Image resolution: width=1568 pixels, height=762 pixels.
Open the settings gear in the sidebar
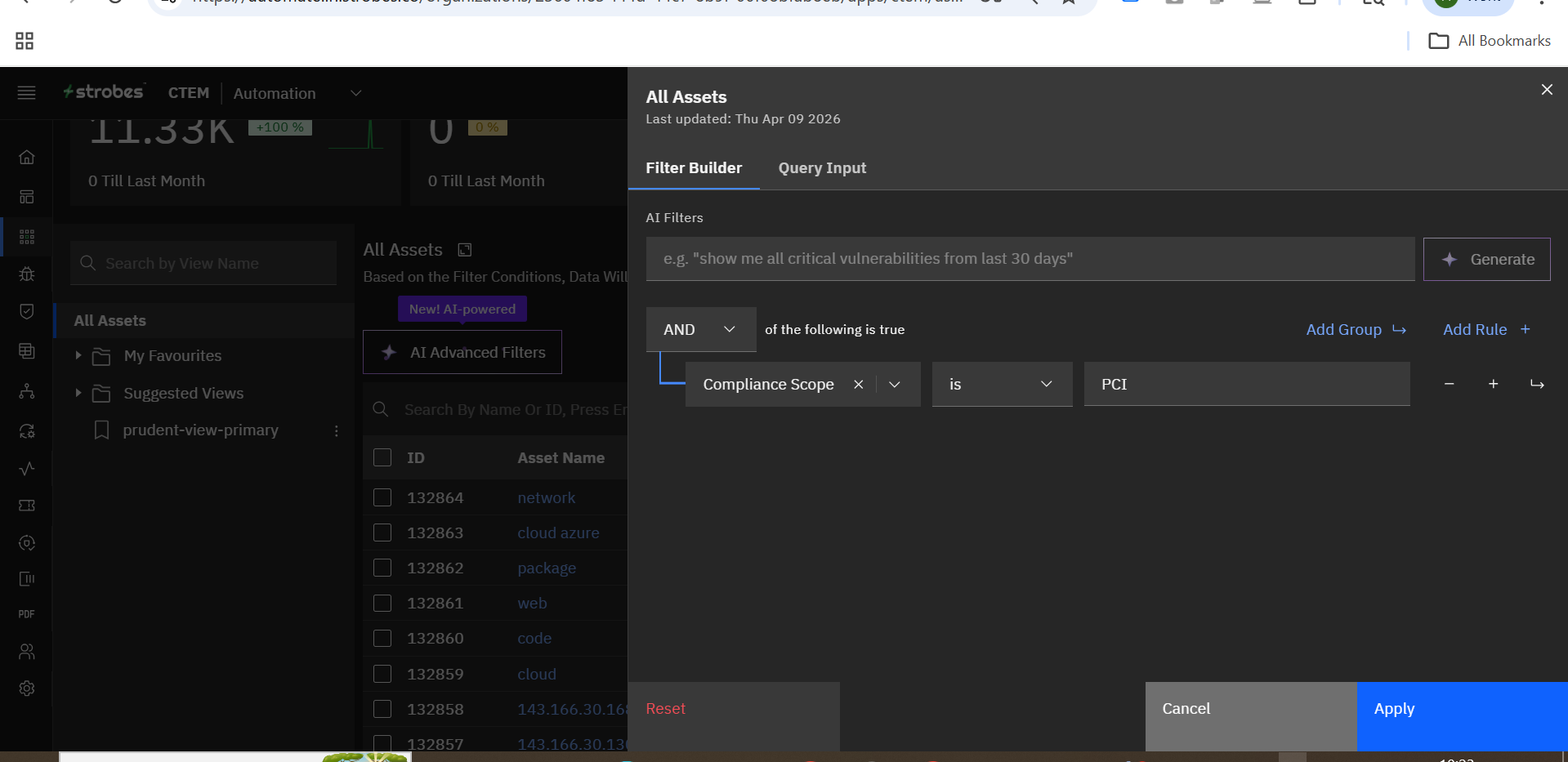(27, 688)
